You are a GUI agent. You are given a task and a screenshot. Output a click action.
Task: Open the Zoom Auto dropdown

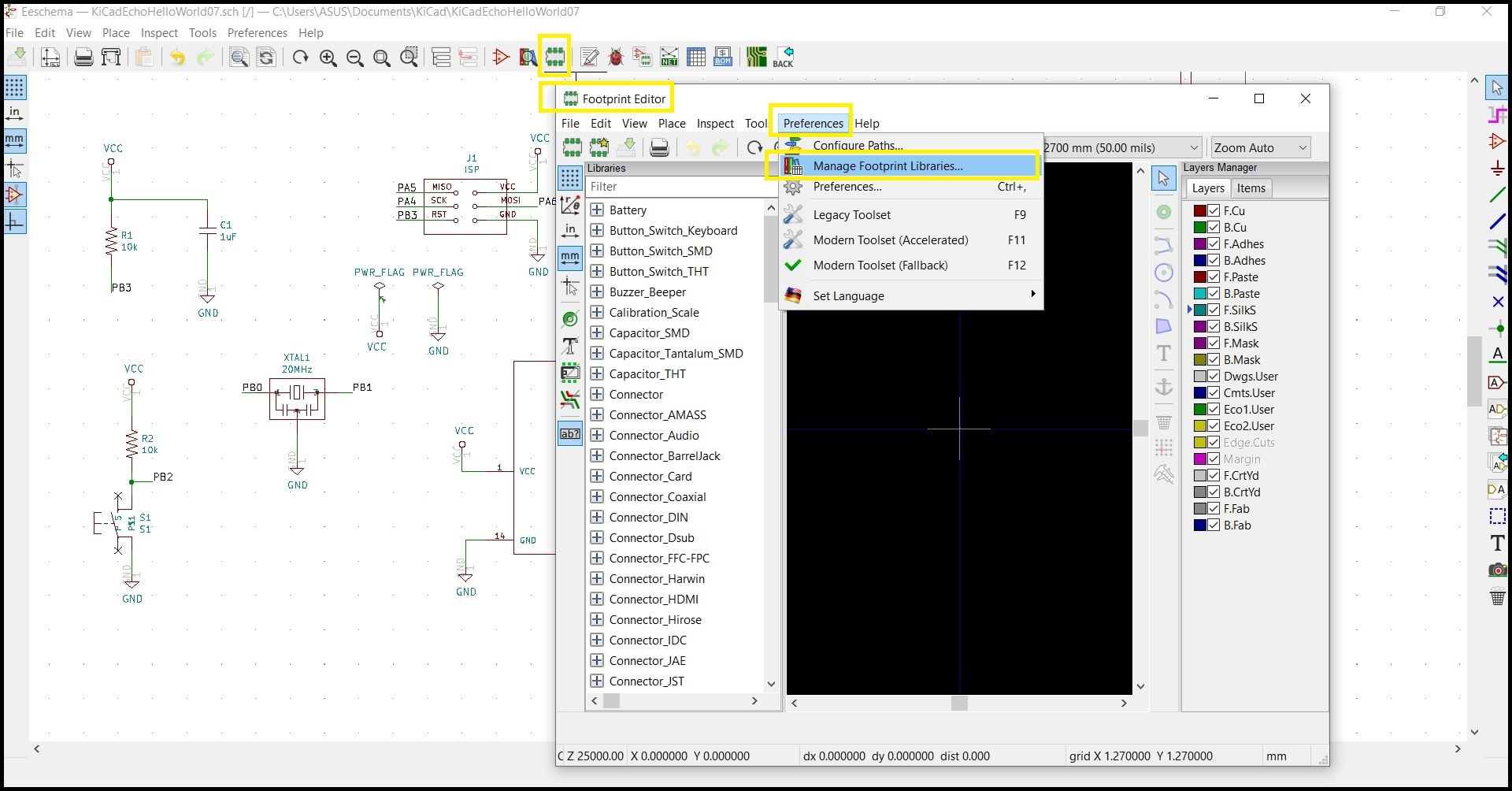(1260, 148)
